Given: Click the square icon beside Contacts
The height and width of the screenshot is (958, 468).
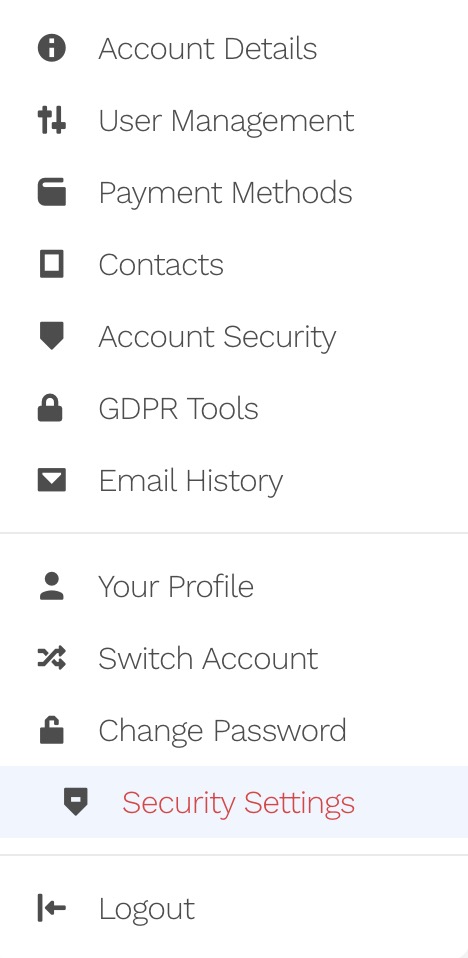Looking at the screenshot, I should pyautogui.click(x=51, y=264).
